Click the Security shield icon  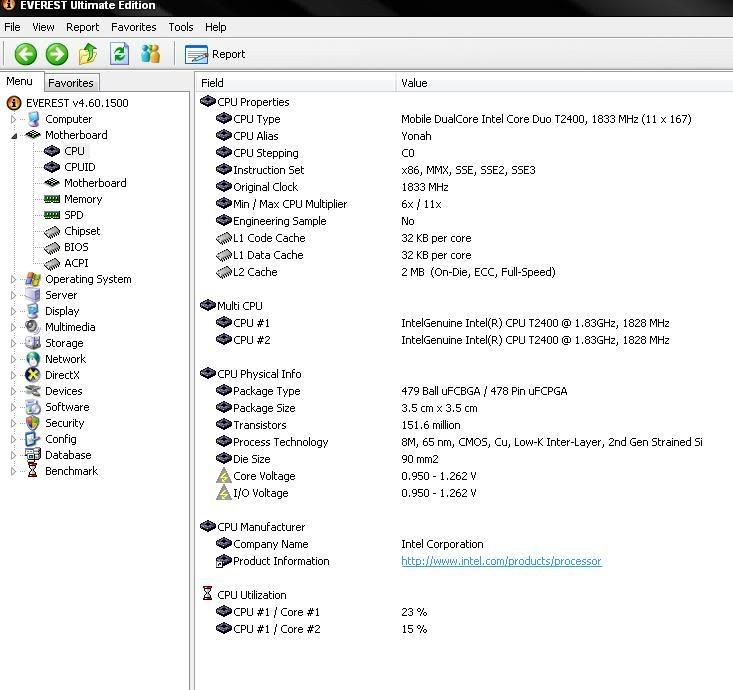tap(33, 423)
